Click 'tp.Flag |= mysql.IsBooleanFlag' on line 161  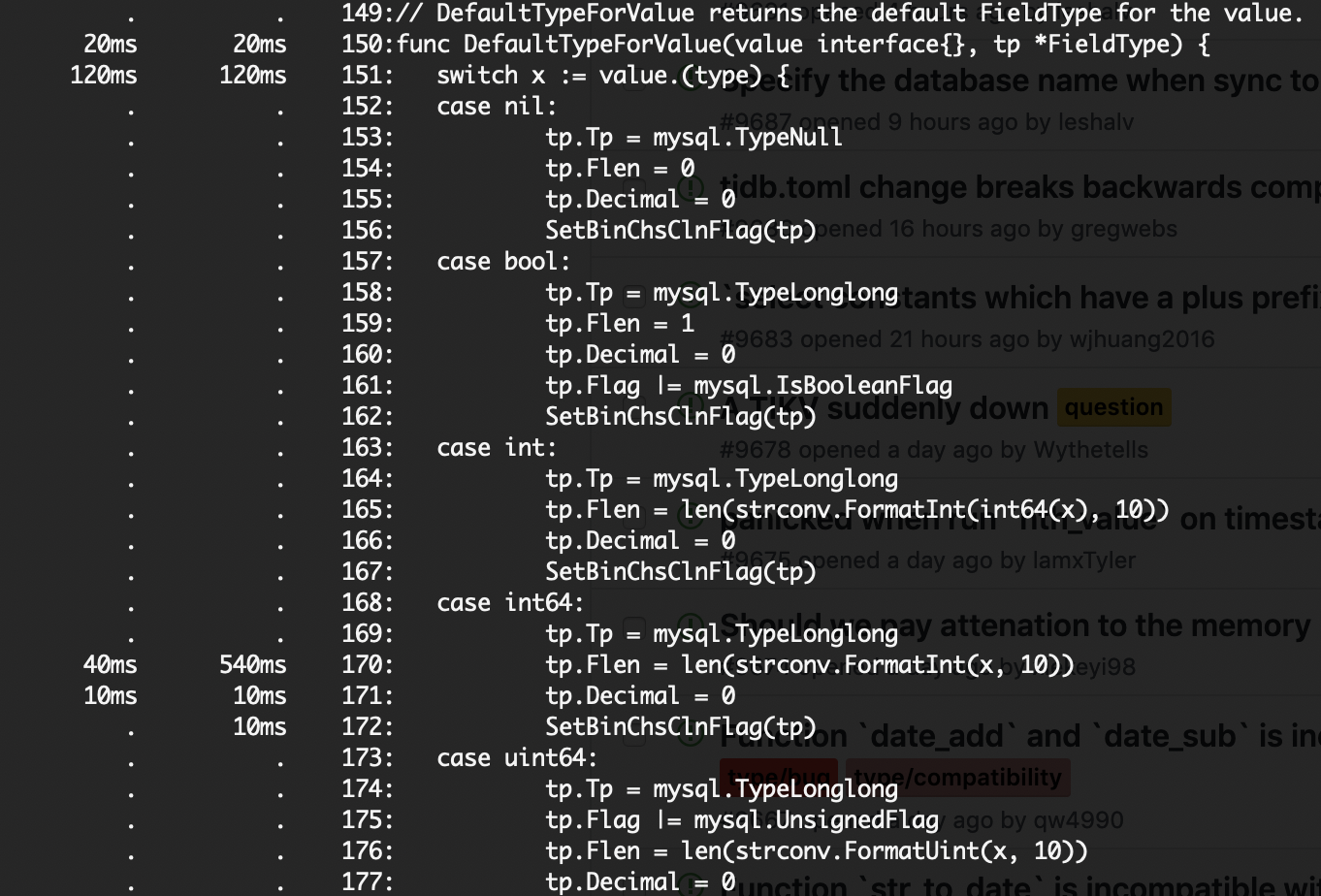coord(749,386)
